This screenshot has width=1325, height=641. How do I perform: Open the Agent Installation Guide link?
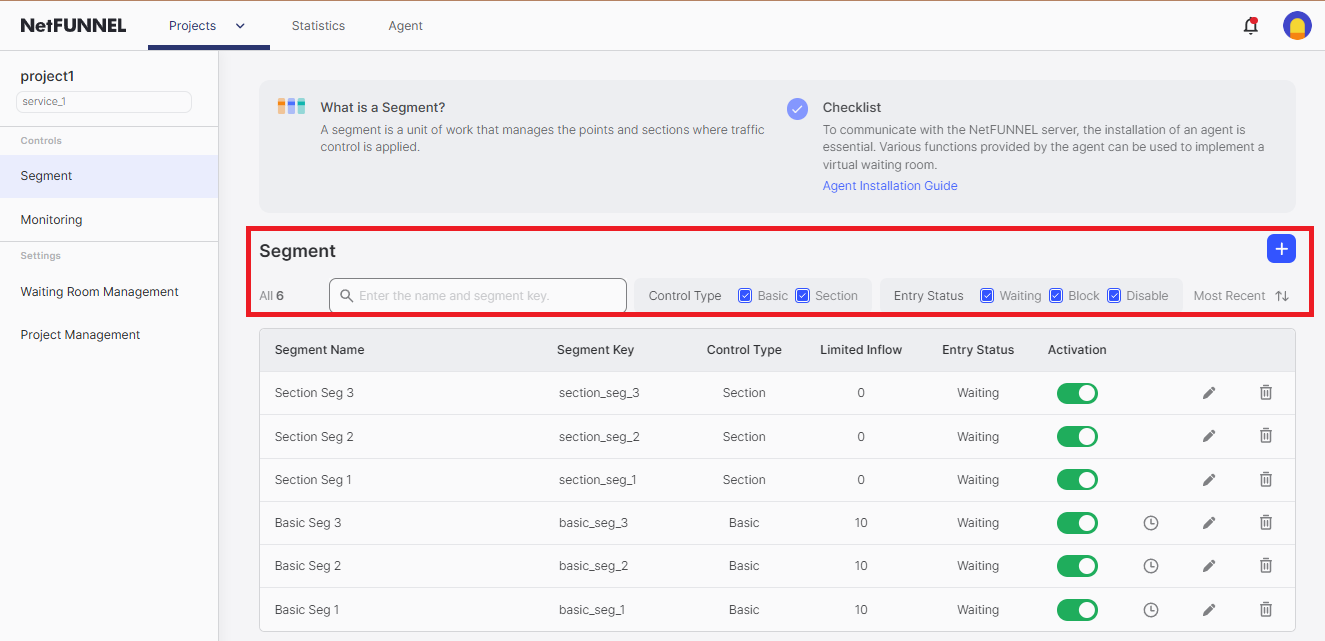pyautogui.click(x=890, y=186)
